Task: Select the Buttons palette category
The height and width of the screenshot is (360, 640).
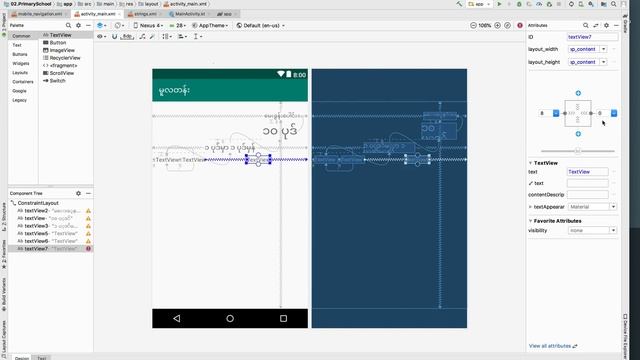Action: pos(20,54)
